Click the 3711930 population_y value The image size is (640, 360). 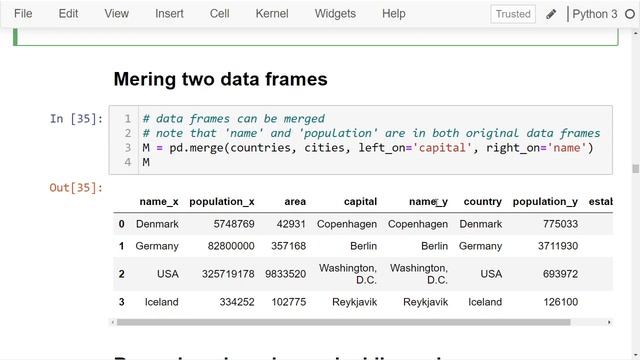[558, 246]
